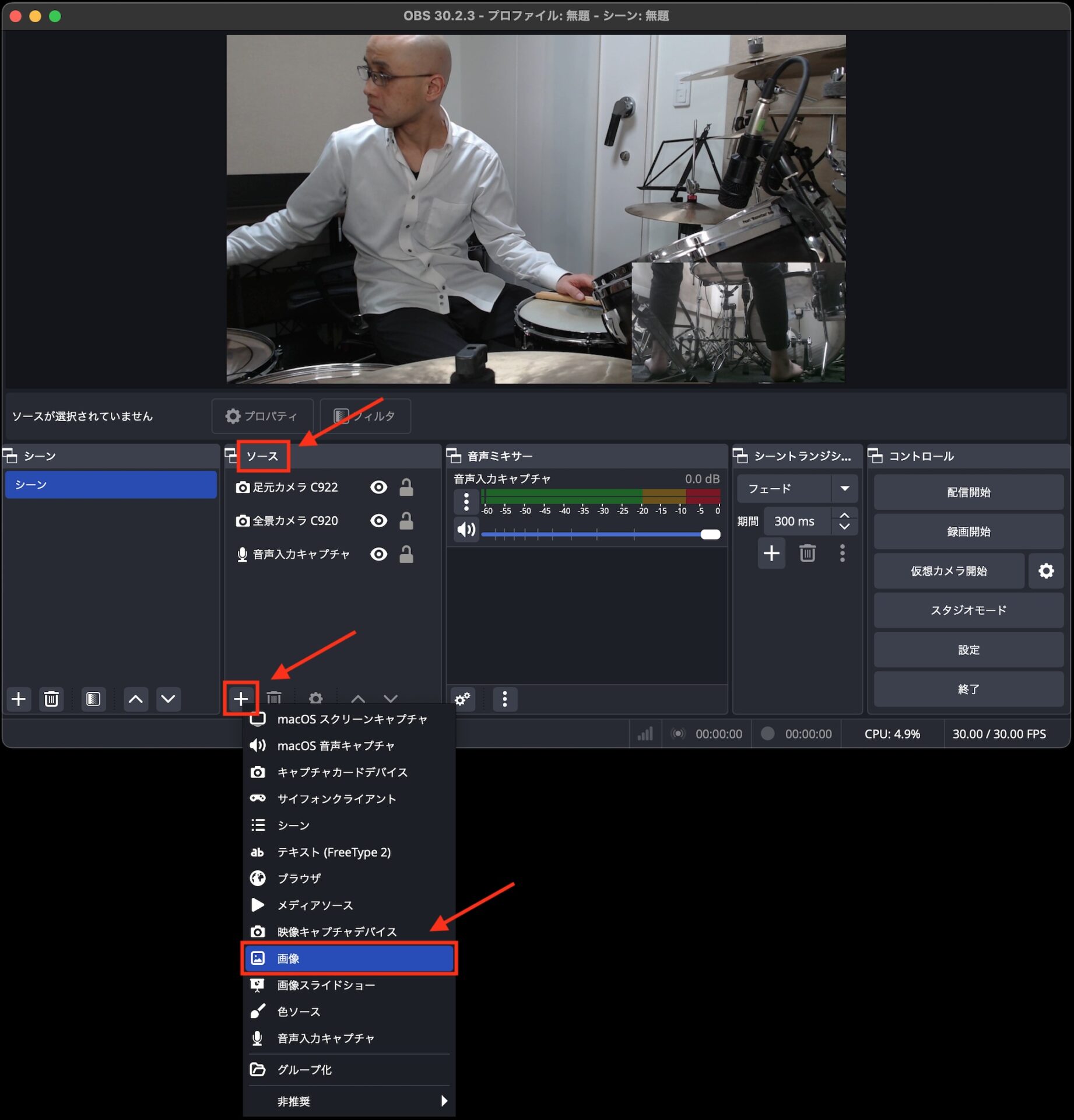The image size is (1074, 1120).
Task: Increase transition duration with up stepper
Action: [844, 515]
